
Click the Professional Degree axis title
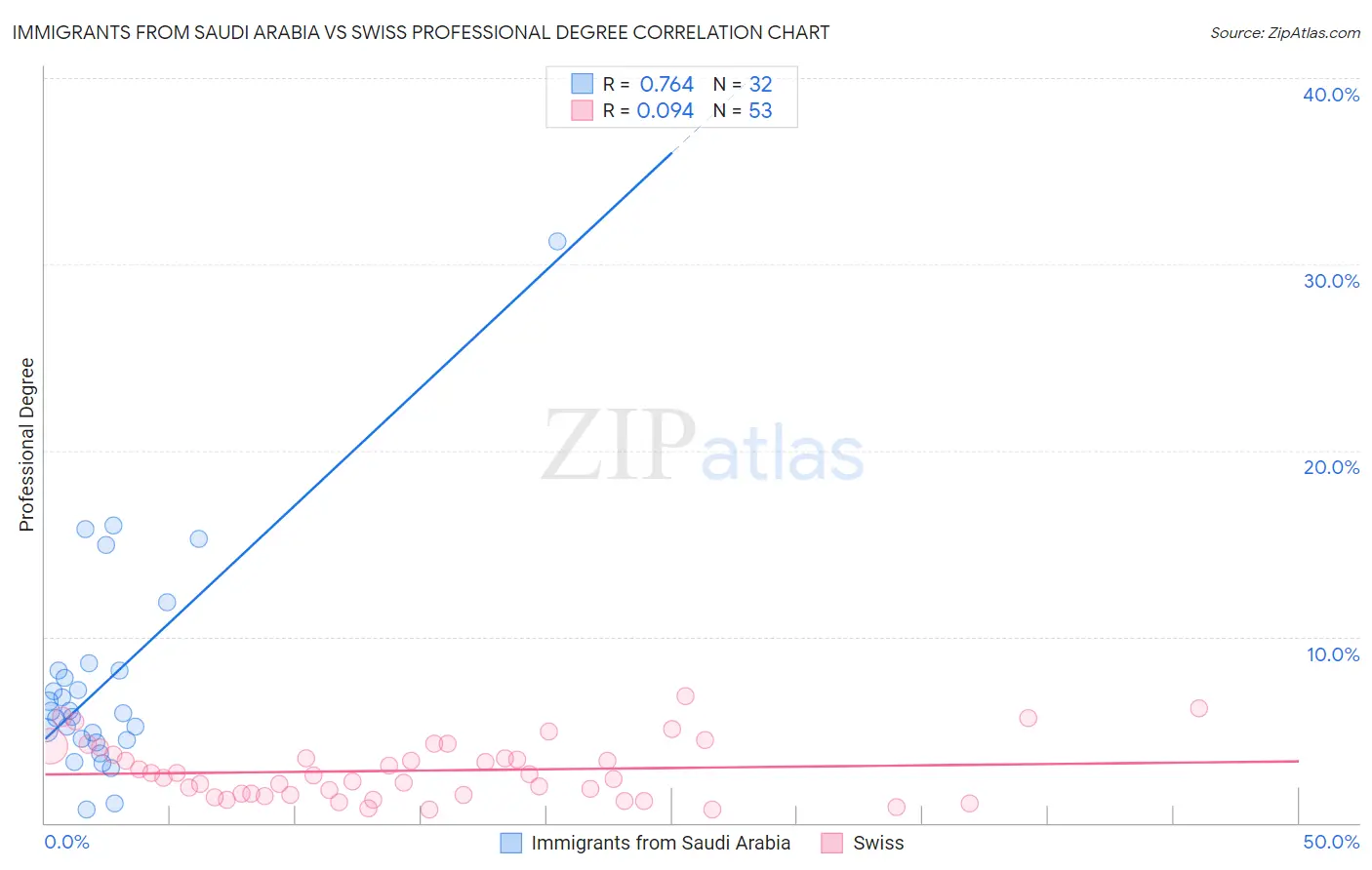click(26, 445)
